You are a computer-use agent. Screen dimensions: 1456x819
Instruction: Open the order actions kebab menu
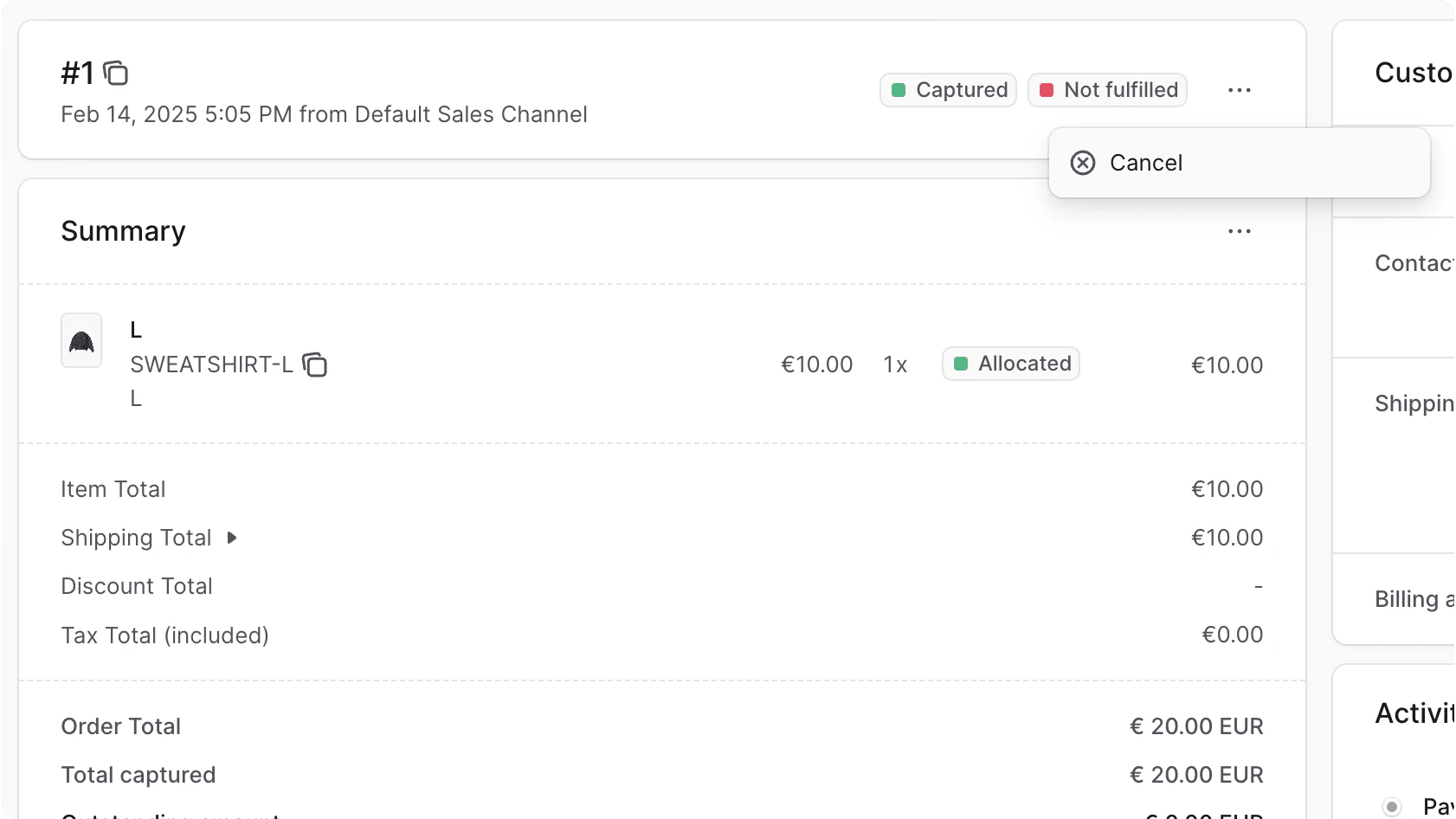[x=1240, y=90]
